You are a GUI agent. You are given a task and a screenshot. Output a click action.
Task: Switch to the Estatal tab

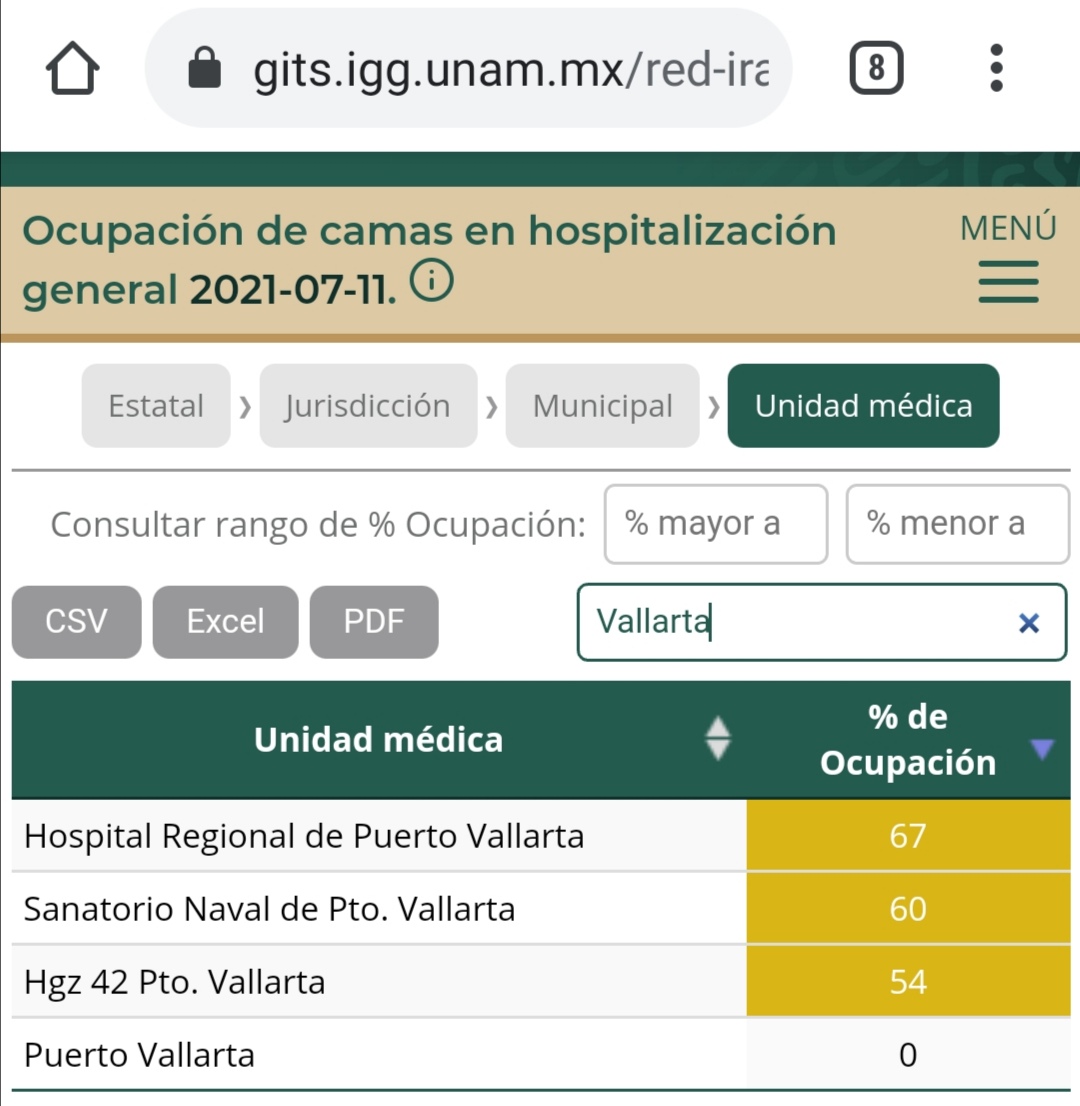(x=156, y=406)
